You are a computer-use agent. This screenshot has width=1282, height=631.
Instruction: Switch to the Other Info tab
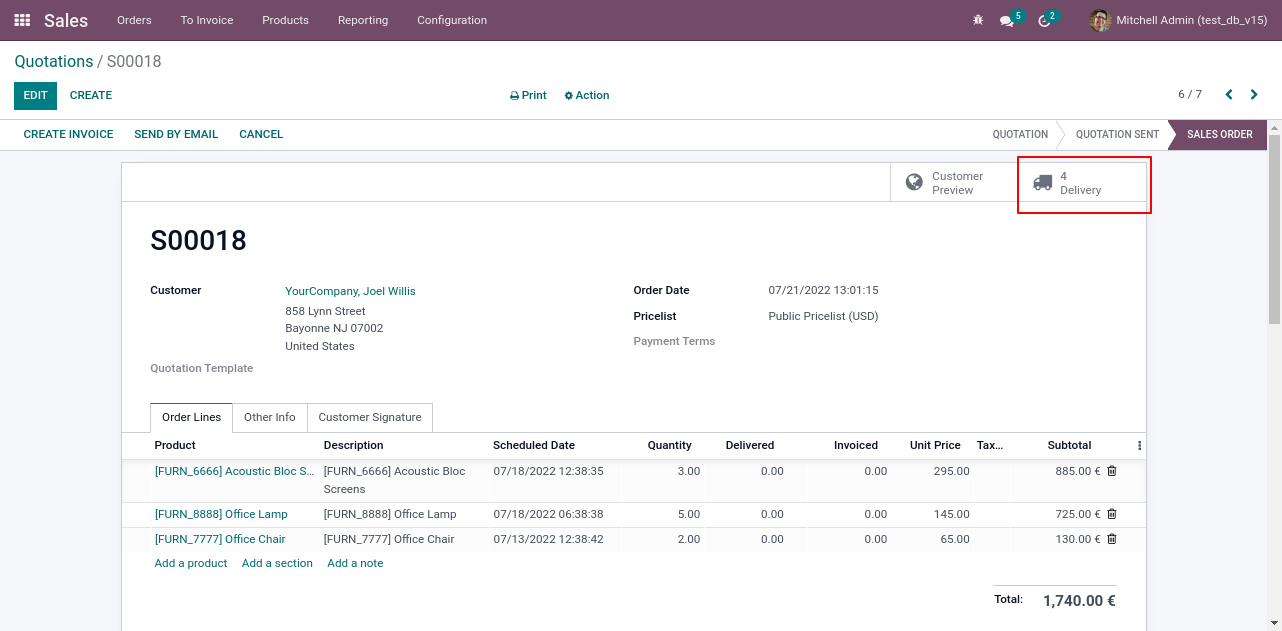pyautogui.click(x=270, y=418)
